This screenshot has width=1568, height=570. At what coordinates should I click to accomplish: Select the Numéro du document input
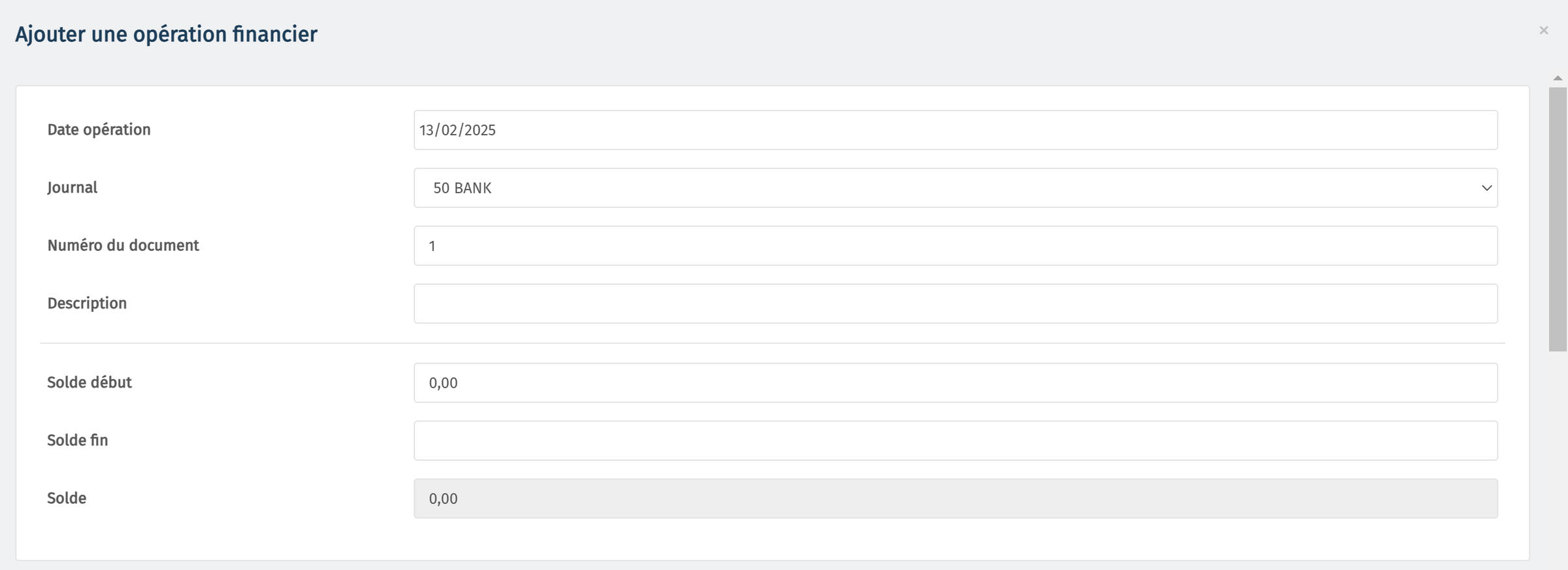coord(955,246)
